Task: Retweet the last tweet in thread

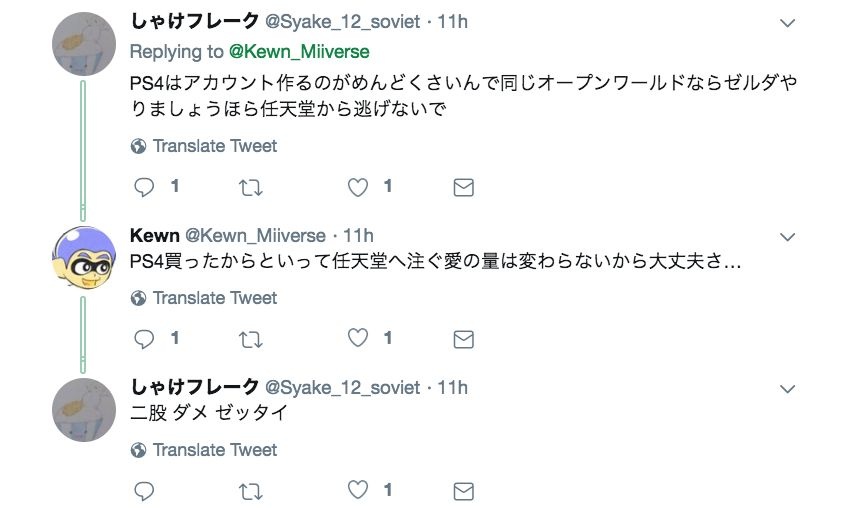Action: [x=252, y=491]
